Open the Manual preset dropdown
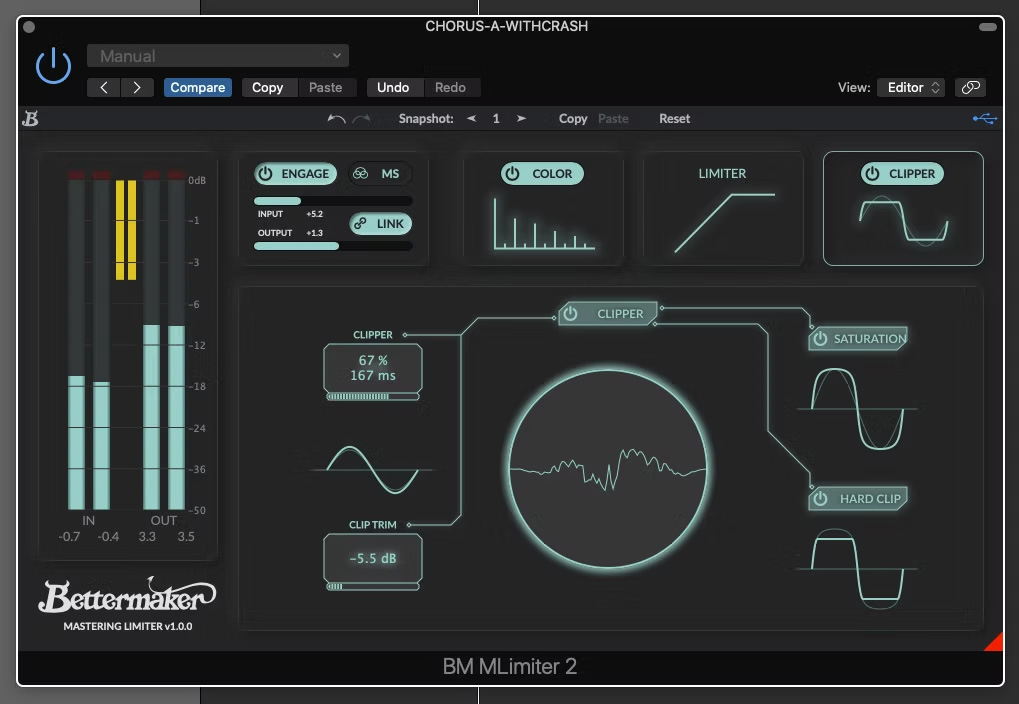1019x704 pixels. 218,56
